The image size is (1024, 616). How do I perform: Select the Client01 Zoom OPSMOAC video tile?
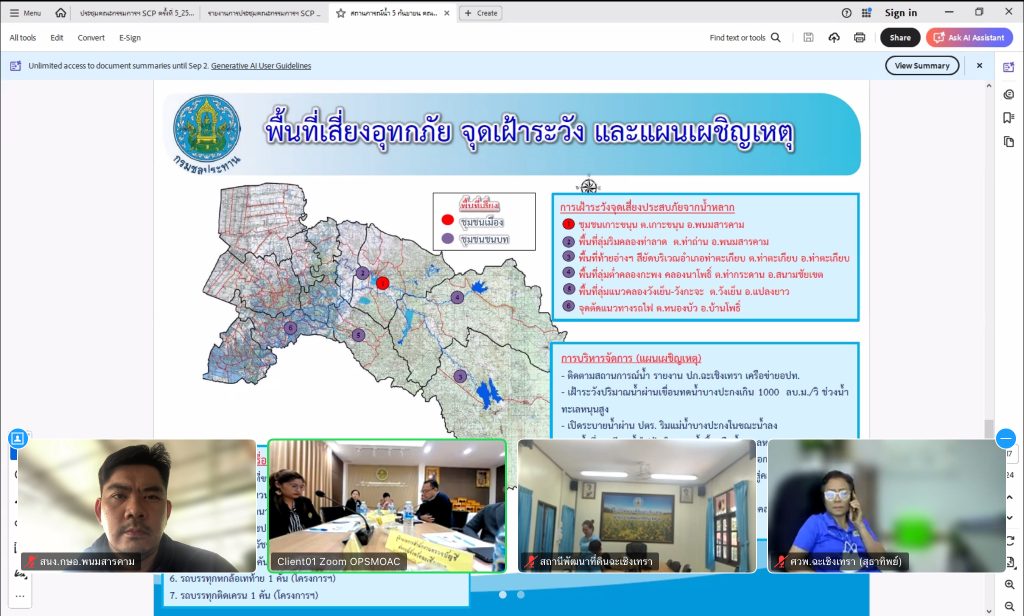click(387, 506)
